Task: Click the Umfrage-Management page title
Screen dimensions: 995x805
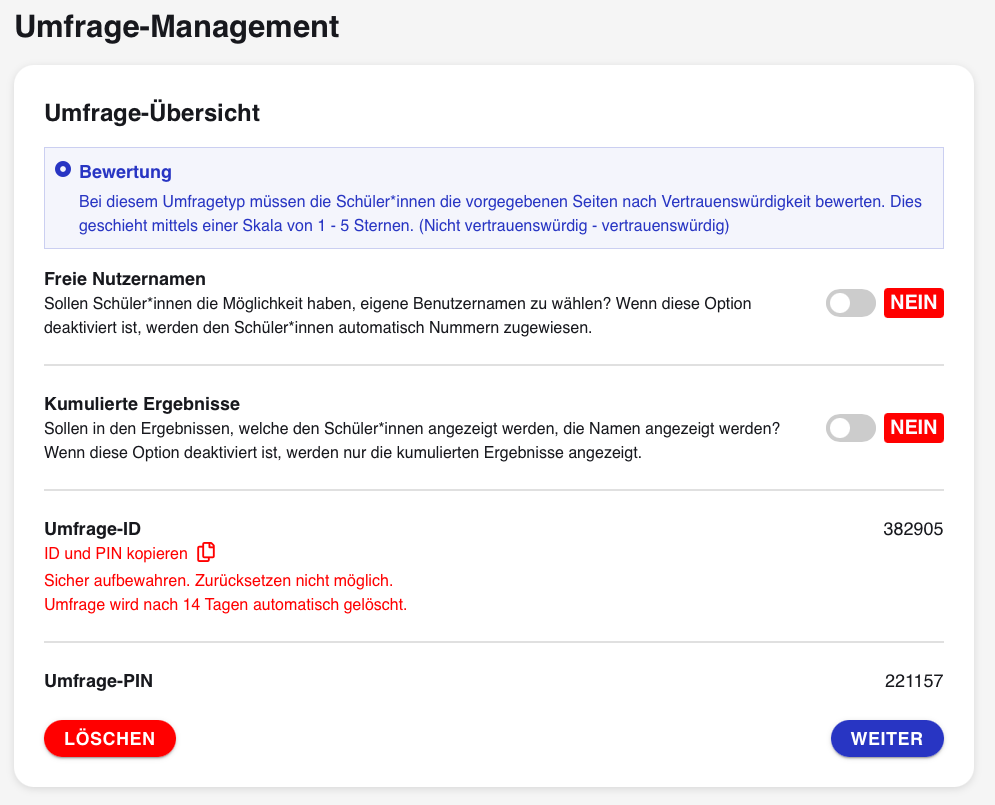Action: [177, 27]
